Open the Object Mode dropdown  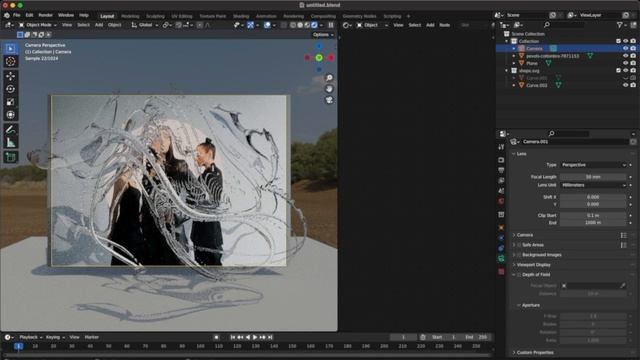[38, 25]
